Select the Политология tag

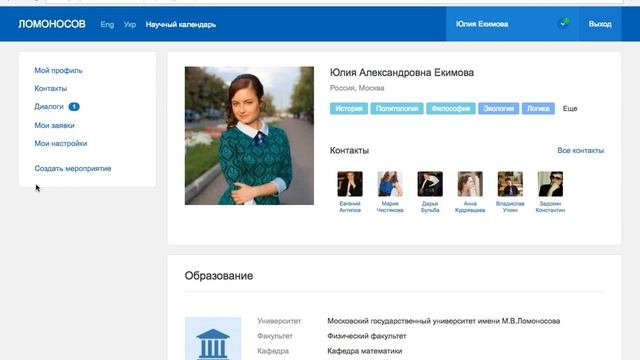click(x=397, y=109)
